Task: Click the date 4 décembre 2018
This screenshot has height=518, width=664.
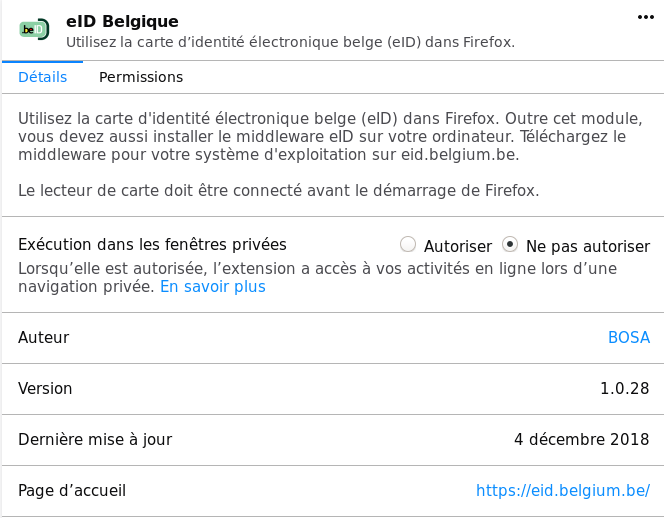Action: (x=581, y=439)
